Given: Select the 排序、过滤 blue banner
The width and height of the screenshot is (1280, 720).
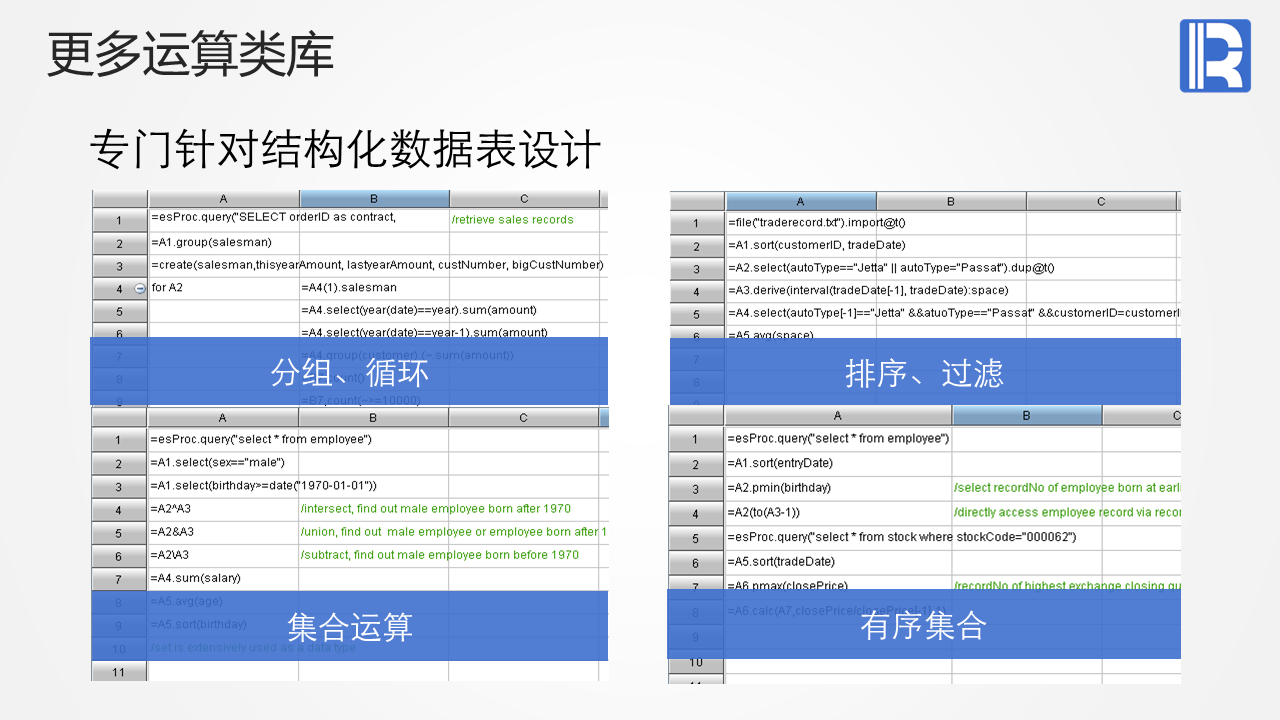Looking at the screenshot, I should coord(925,371).
